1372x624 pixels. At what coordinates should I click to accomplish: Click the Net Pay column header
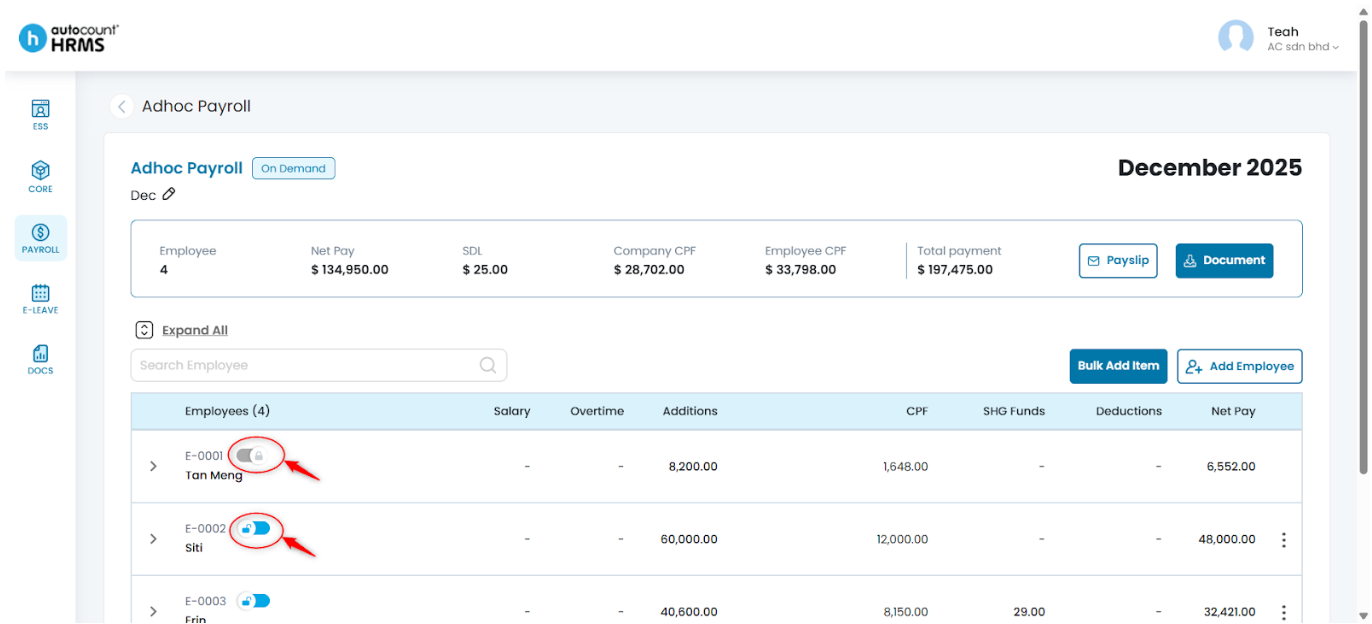click(x=1232, y=411)
